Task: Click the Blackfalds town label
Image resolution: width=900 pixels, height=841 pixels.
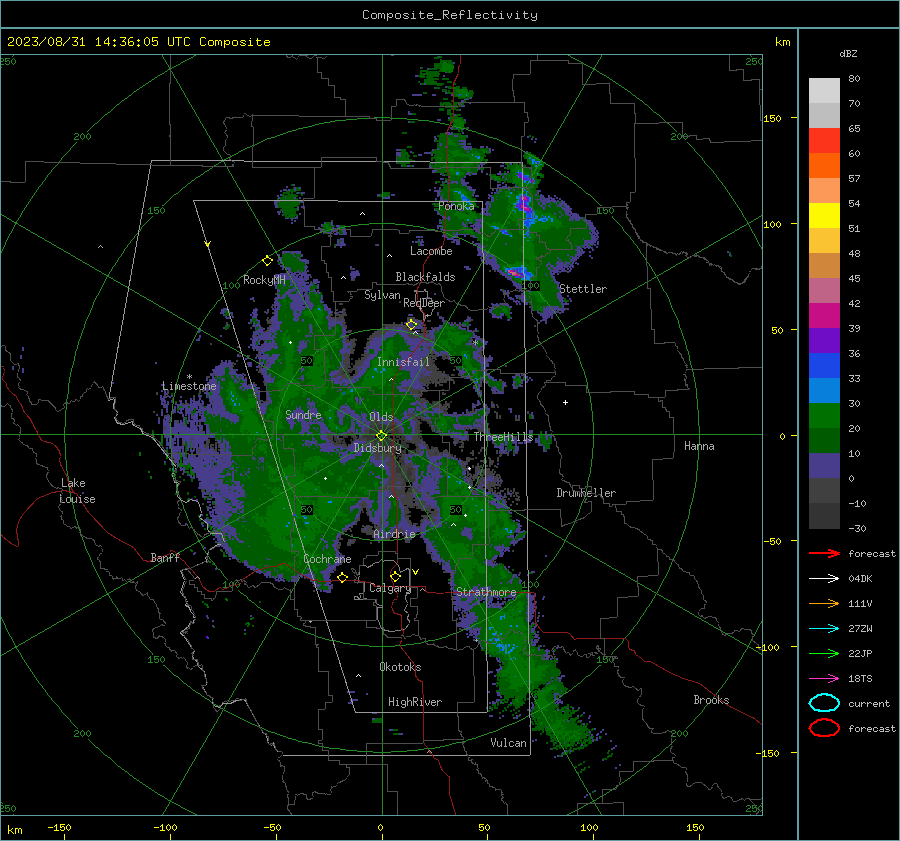Action: [425, 277]
